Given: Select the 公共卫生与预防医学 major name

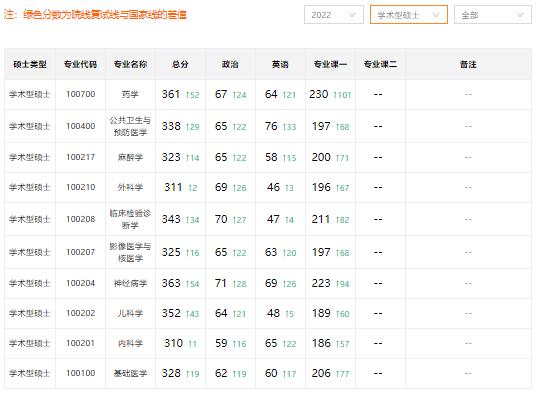Looking at the screenshot, I should tap(130, 126).
